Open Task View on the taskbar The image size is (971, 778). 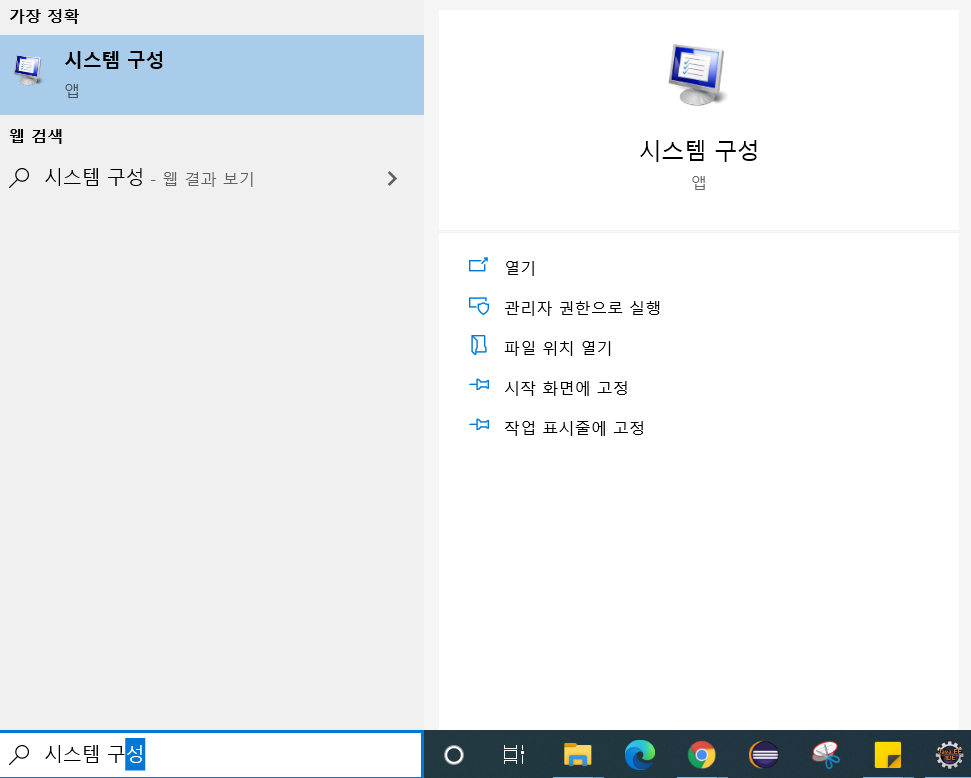tap(514, 756)
